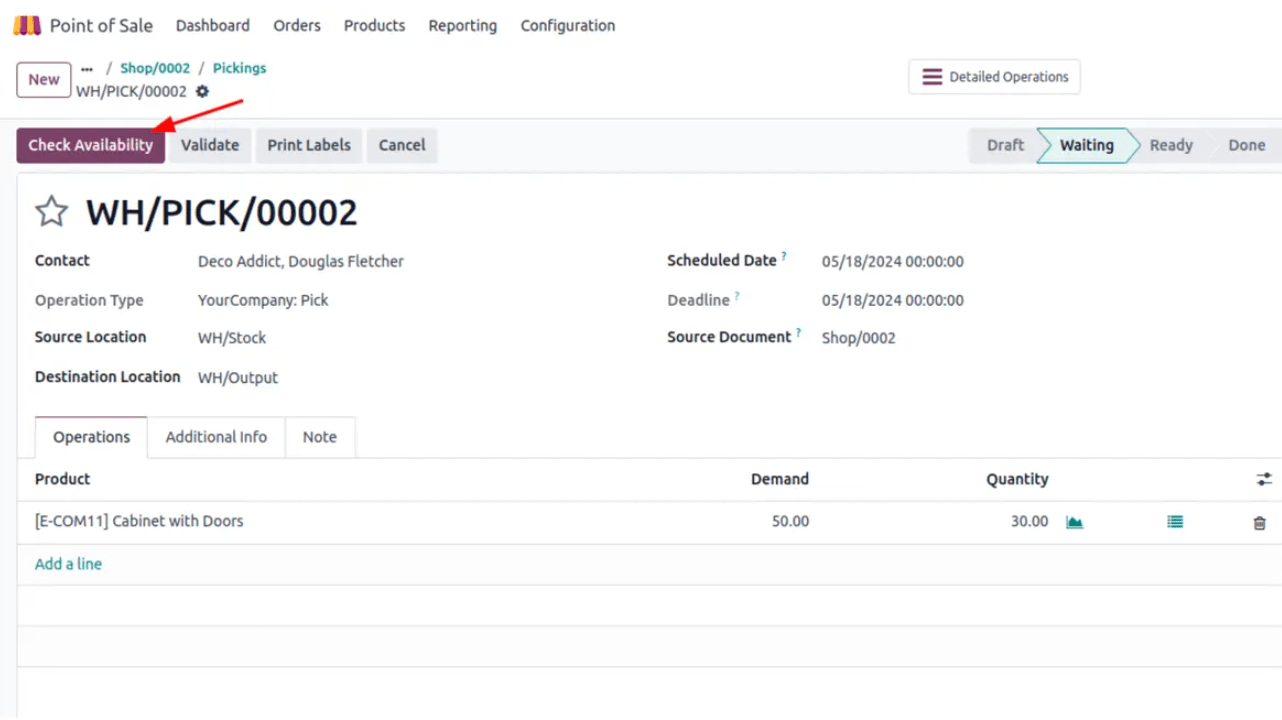
Task: Show the Scheduled Date help tooltip question mark
Action: 784,257
